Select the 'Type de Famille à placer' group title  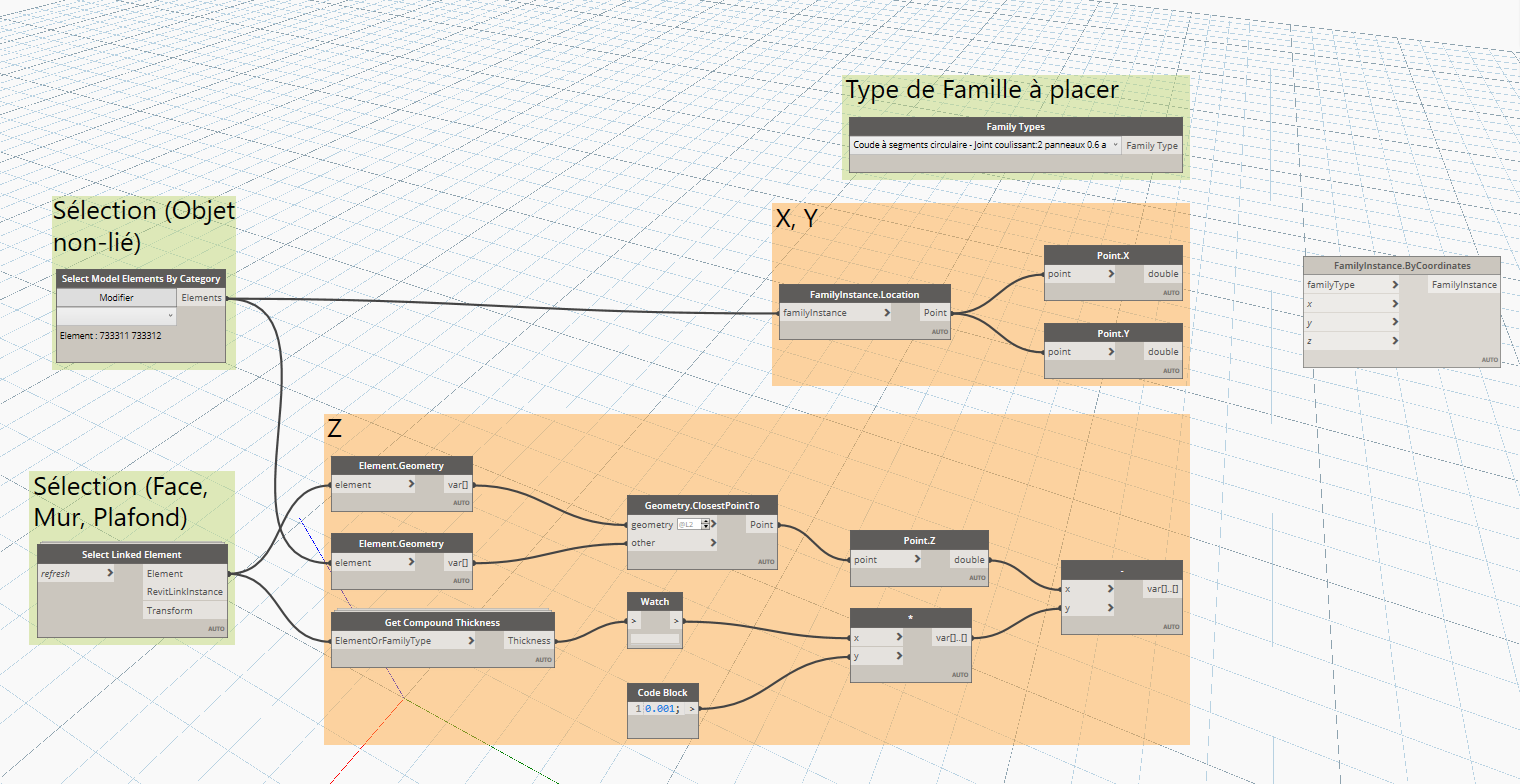[981, 90]
